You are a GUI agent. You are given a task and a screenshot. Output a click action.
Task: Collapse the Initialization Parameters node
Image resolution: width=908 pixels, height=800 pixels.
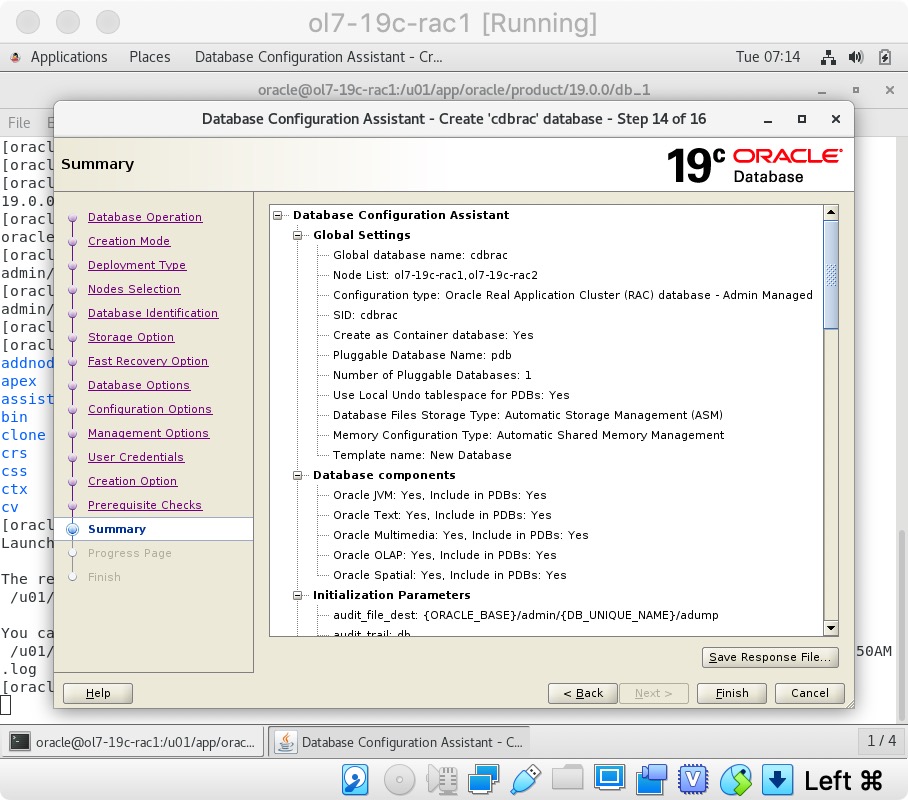click(x=298, y=596)
